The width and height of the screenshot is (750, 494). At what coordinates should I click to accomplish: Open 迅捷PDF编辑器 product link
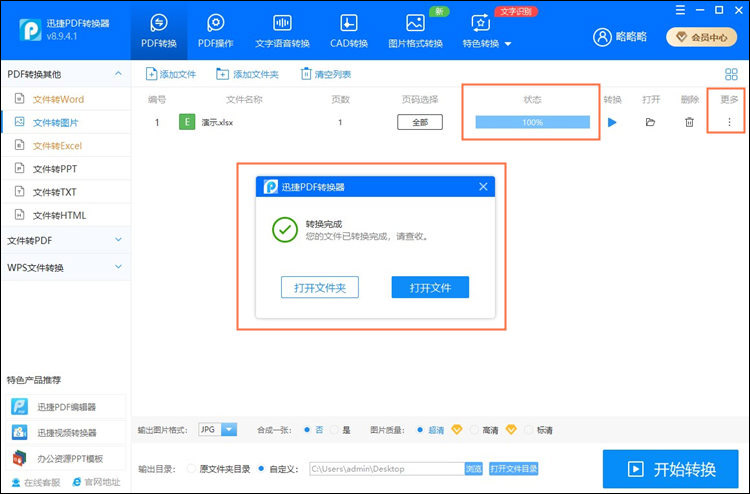coord(66,407)
